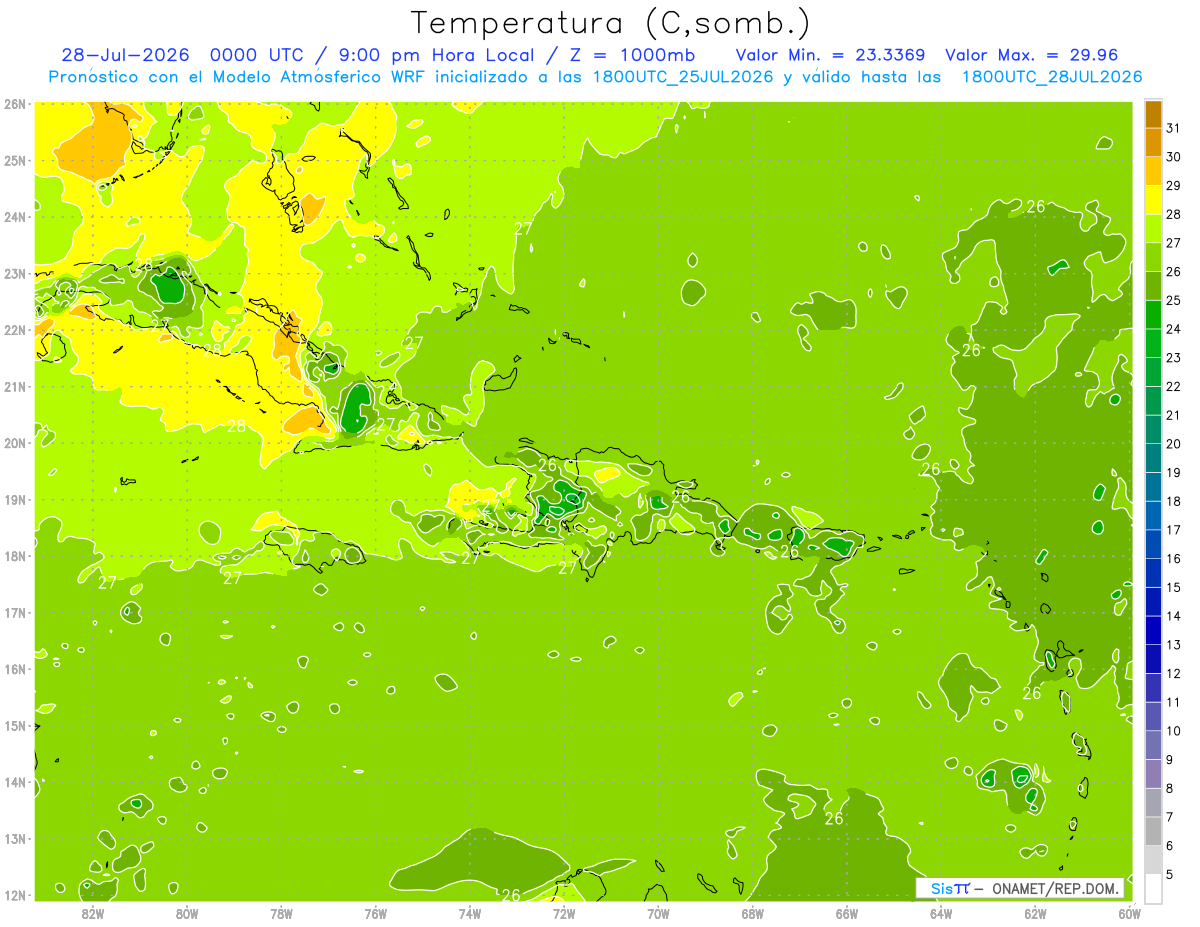The height and width of the screenshot is (927, 1200).
Task: Click the 1800UTC_28JUL2026 forecast validity text
Action: (x=1052, y=77)
